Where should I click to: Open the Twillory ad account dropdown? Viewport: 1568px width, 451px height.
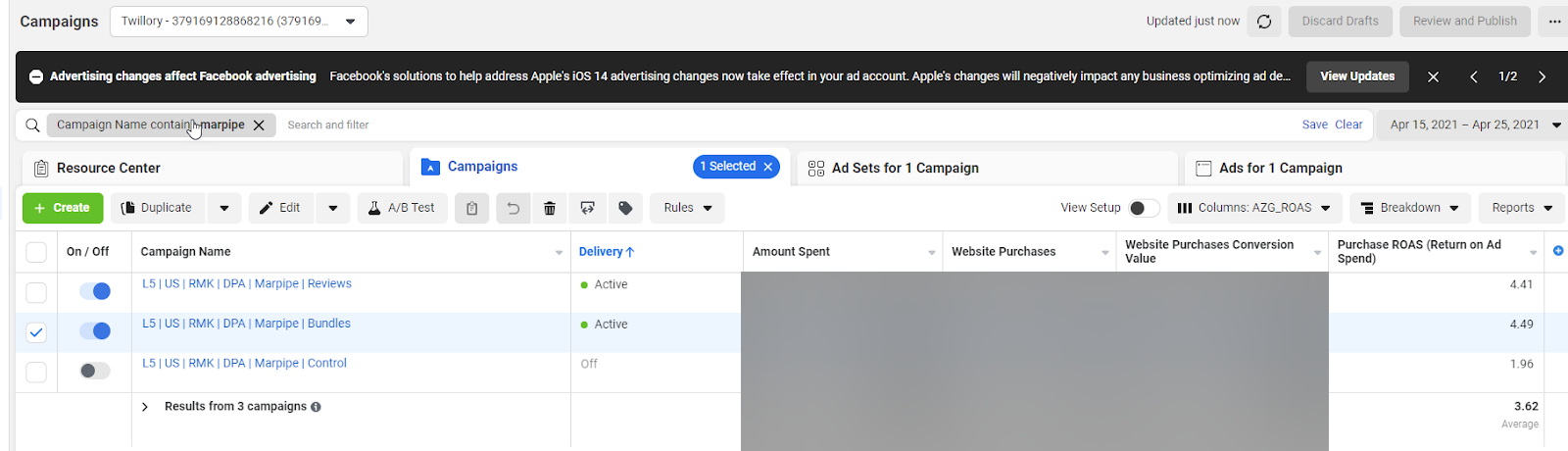239,22
